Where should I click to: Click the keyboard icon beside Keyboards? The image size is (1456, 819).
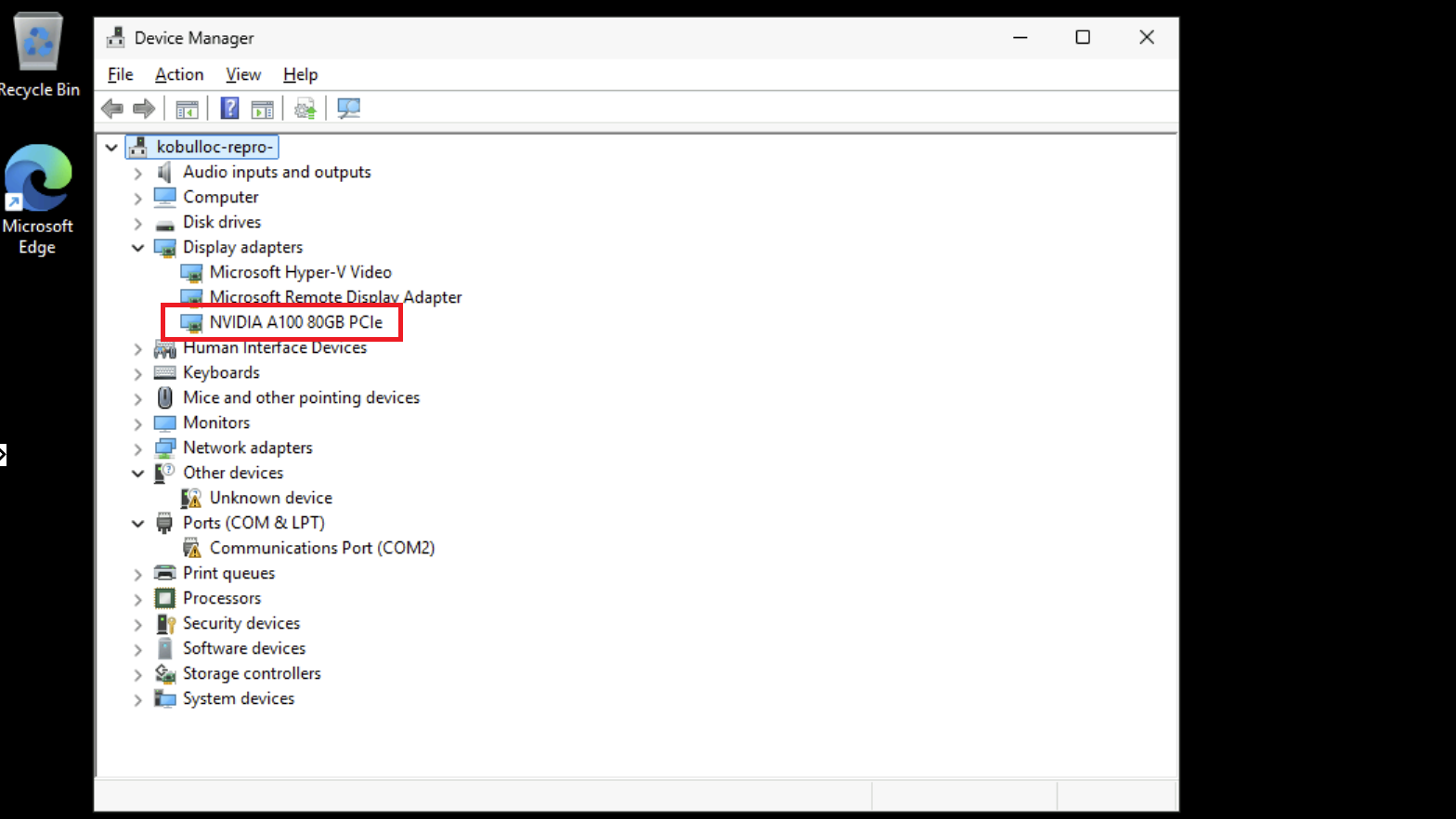click(164, 372)
